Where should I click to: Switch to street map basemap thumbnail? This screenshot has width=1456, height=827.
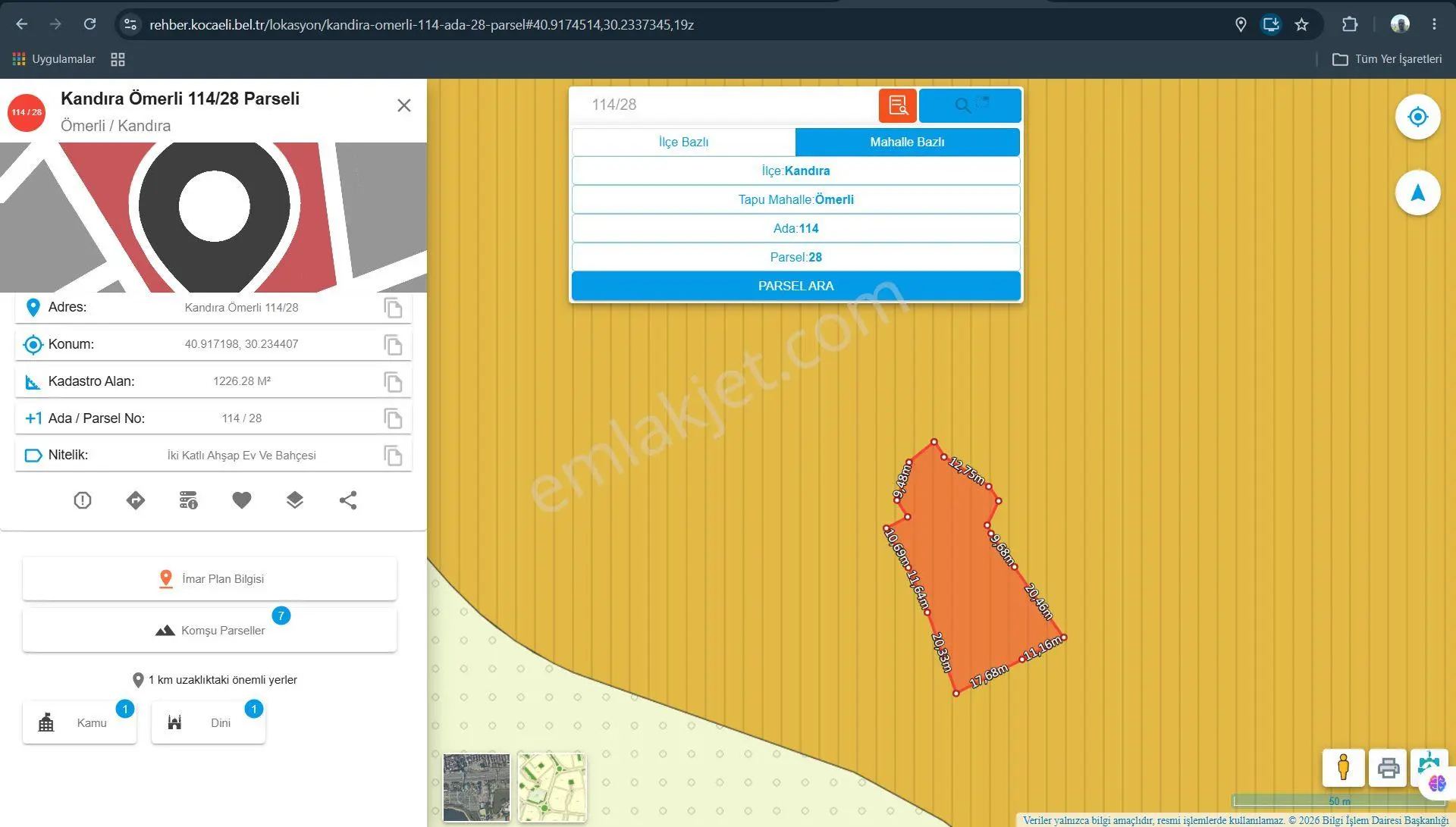552,788
